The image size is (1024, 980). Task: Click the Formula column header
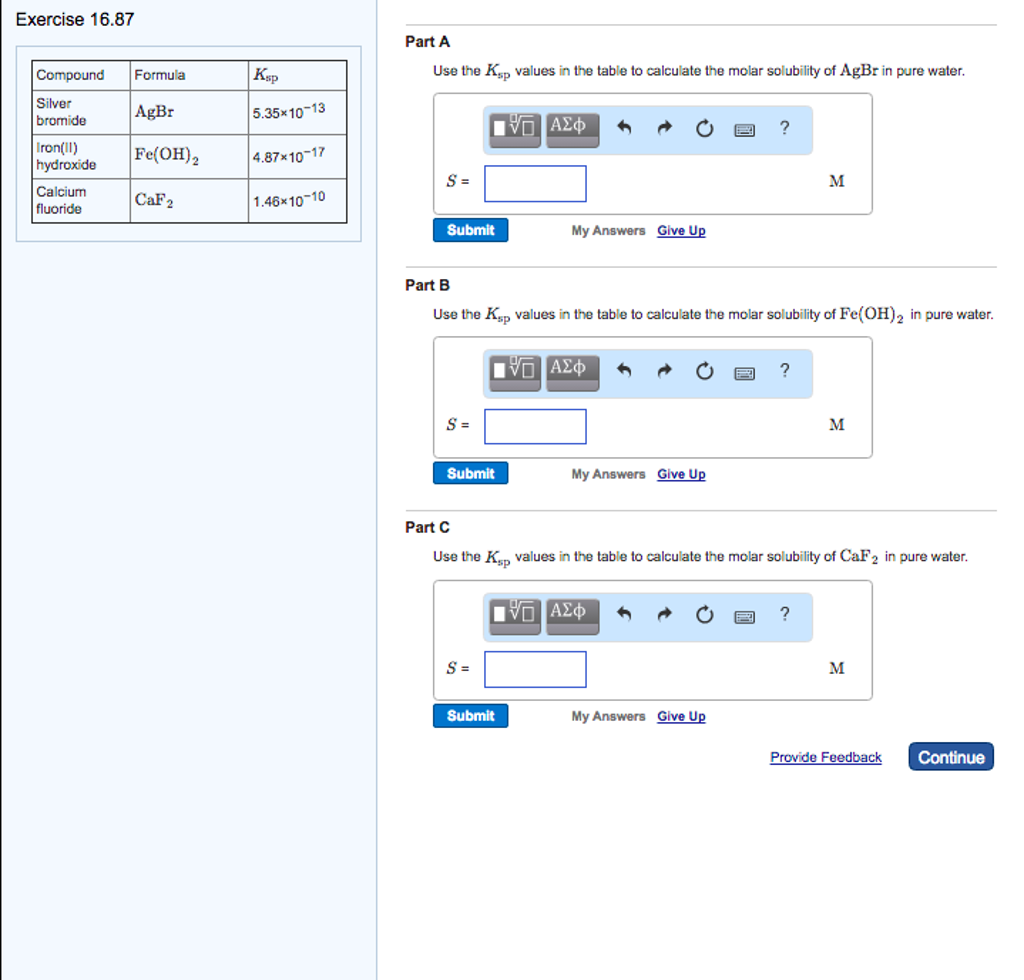189,75
